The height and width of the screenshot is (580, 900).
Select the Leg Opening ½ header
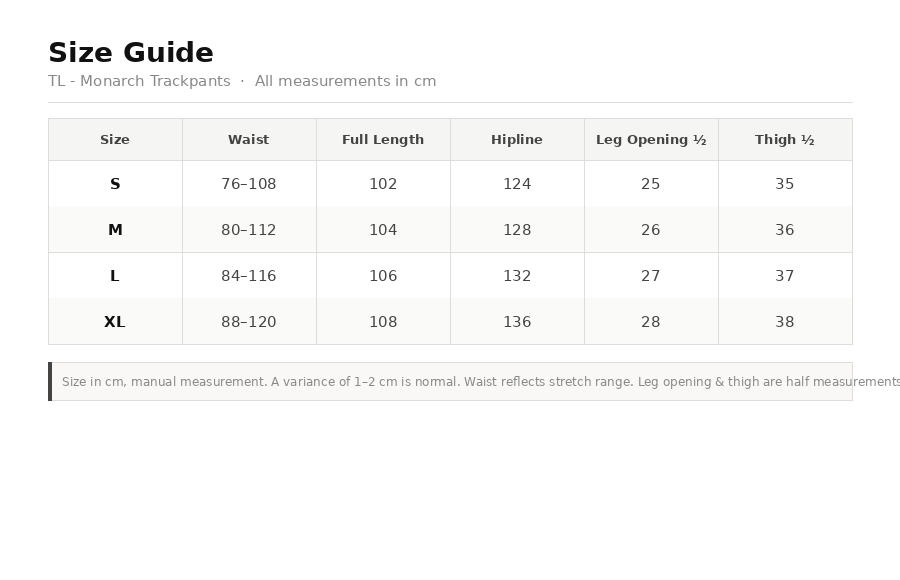pos(651,140)
